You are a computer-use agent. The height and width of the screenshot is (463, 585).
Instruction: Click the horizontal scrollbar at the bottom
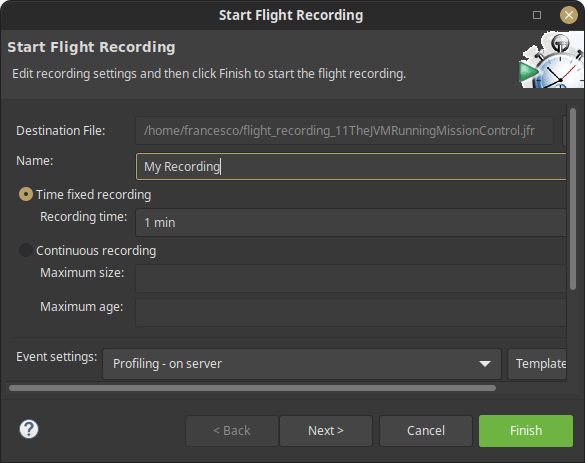tap(253, 388)
